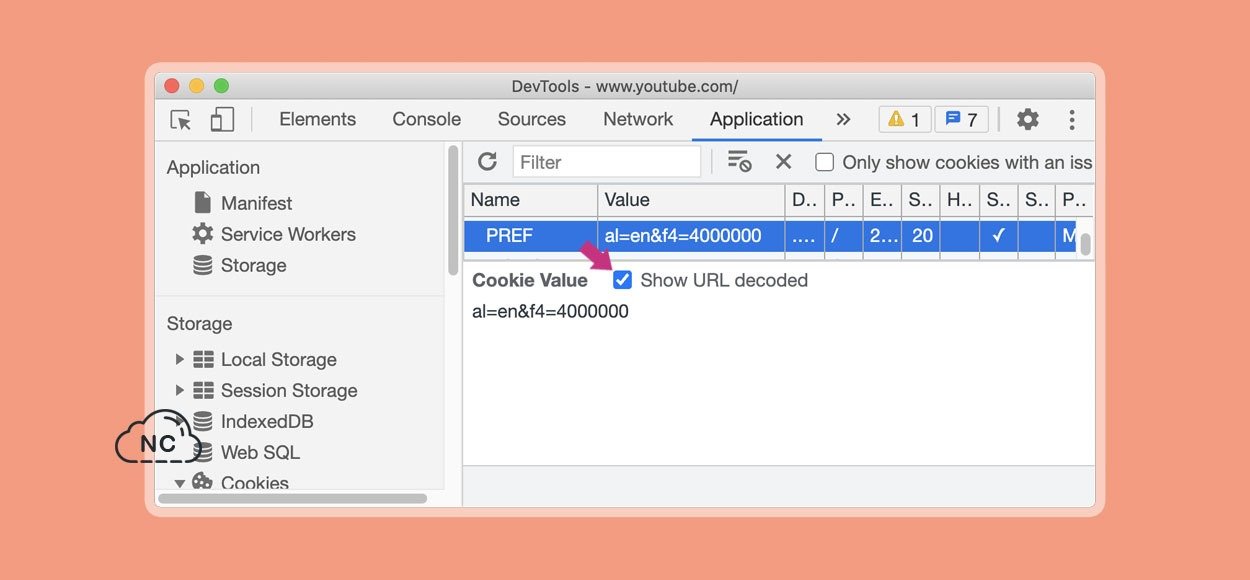This screenshot has height=580, width=1250.
Task: Open the Sources tab
Action: click(531, 119)
